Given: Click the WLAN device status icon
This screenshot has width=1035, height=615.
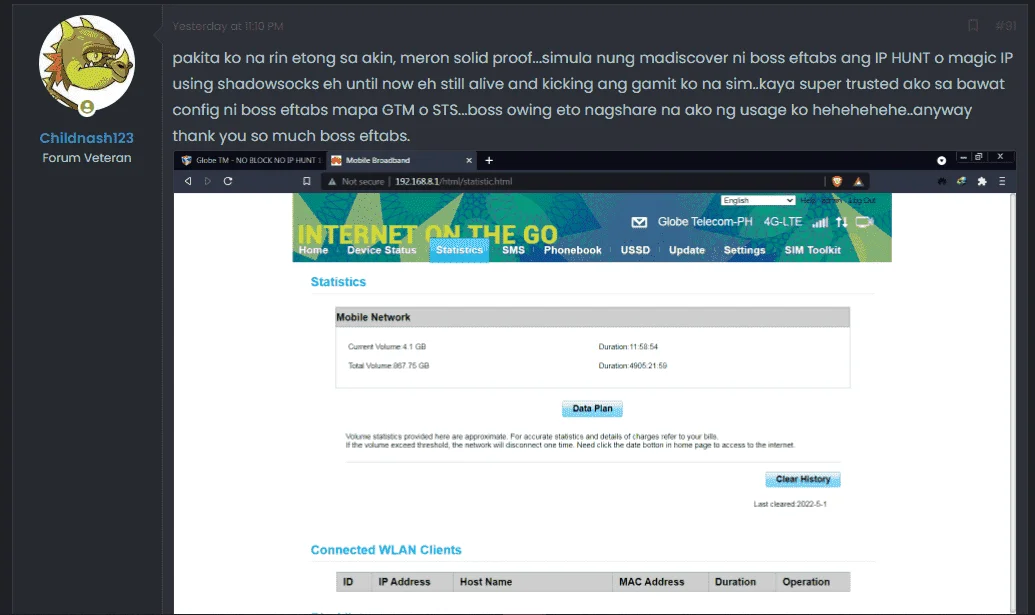Looking at the screenshot, I should [864, 222].
